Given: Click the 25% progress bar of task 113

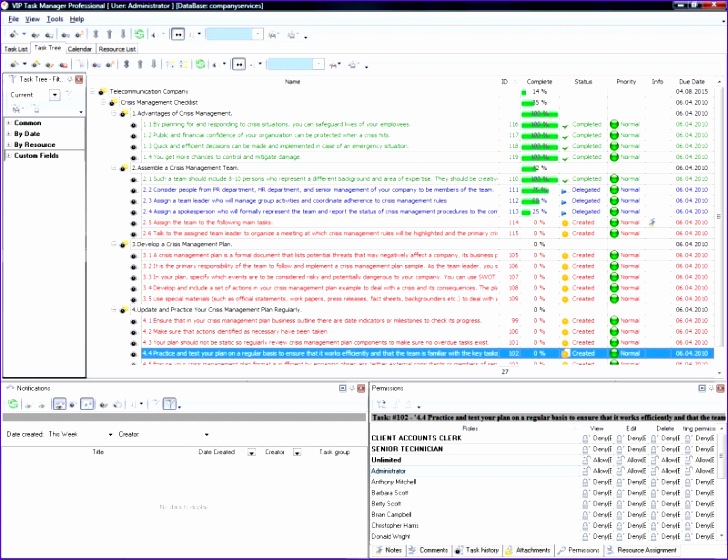Looking at the screenshot, I should pos(539,212).
